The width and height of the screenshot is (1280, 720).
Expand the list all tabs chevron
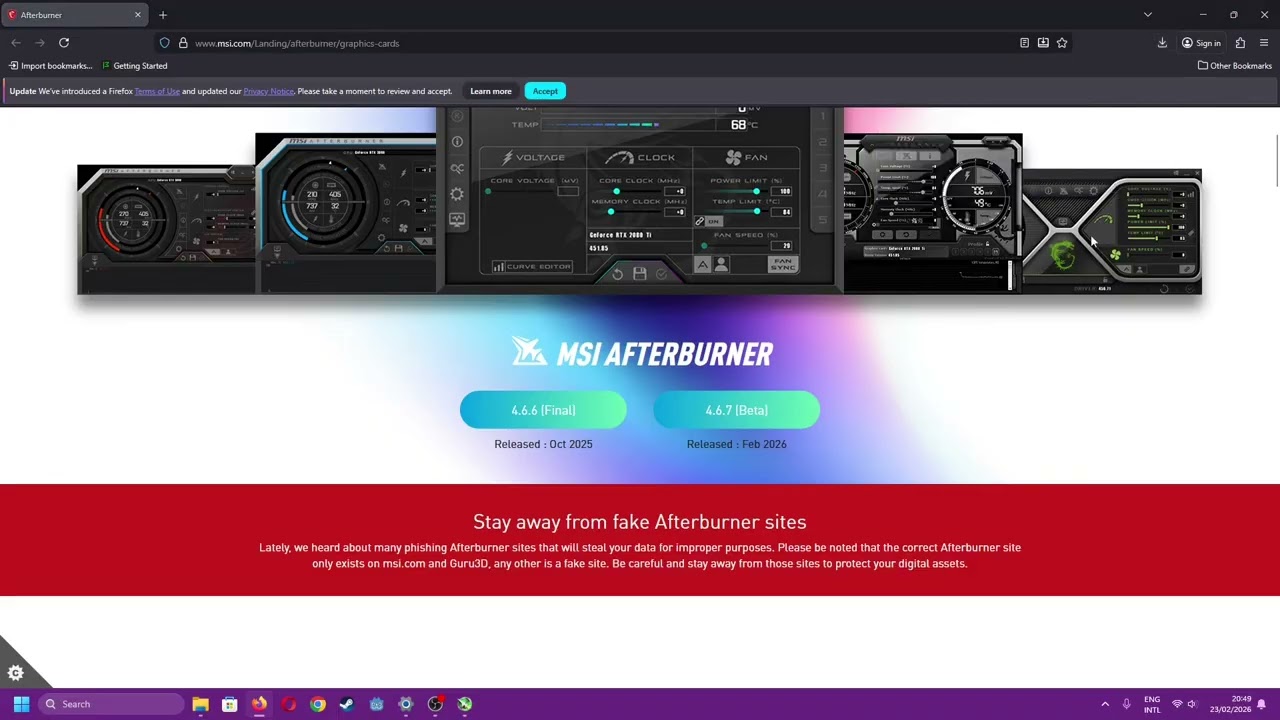(x=1148, y=15)
